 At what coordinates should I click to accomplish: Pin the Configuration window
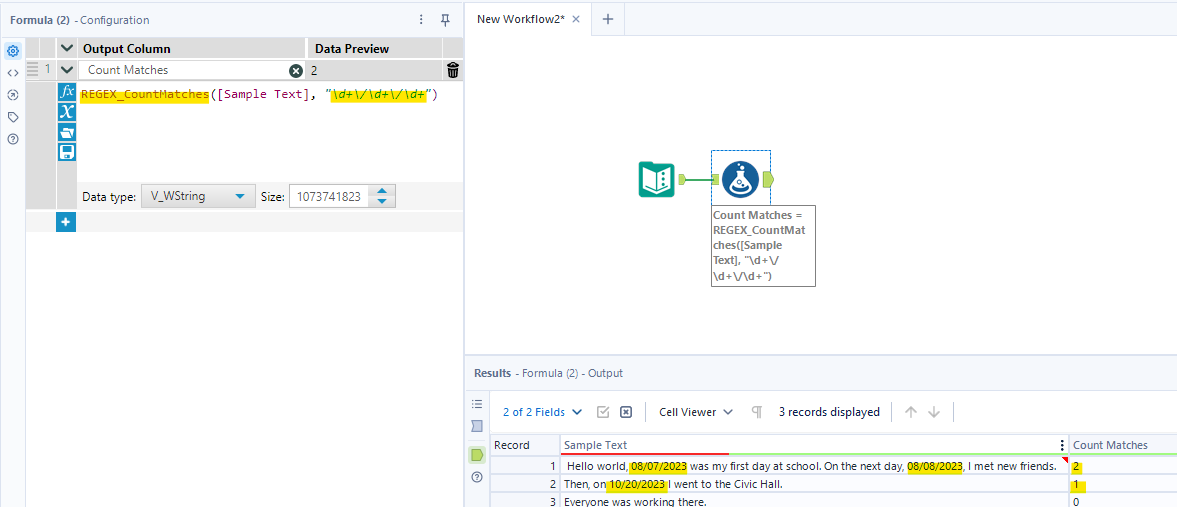(445, 20)
